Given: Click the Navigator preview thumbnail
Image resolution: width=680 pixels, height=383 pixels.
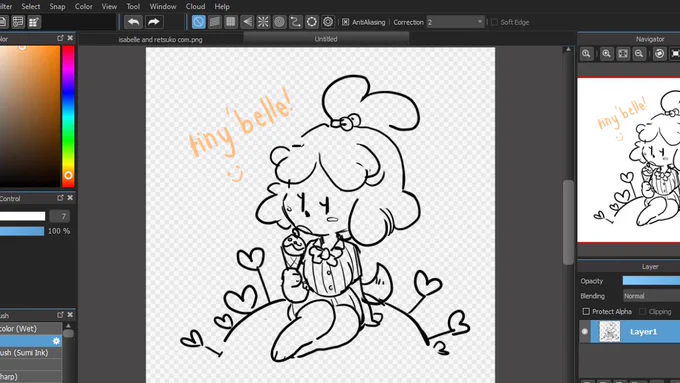Looking at the screenshot, I should [628, 160].
